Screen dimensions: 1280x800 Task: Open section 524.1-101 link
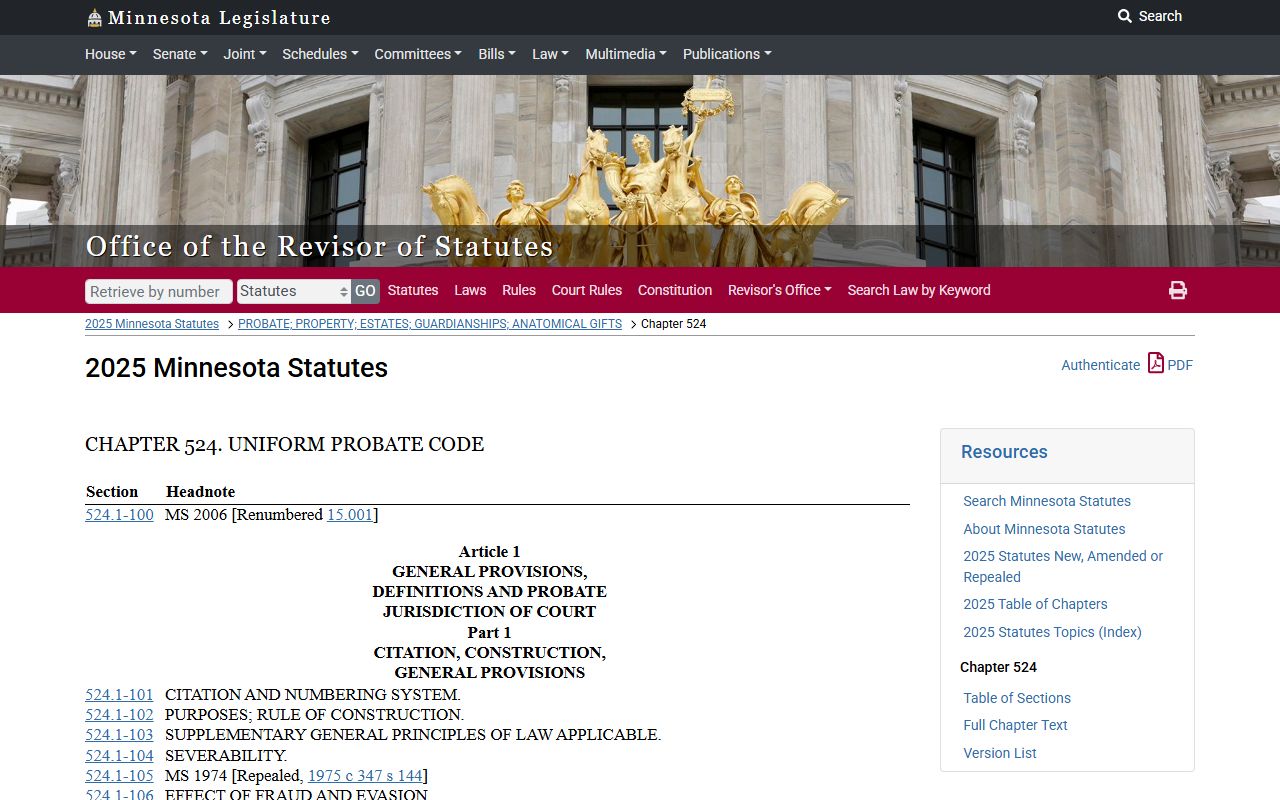pos(119,695)
